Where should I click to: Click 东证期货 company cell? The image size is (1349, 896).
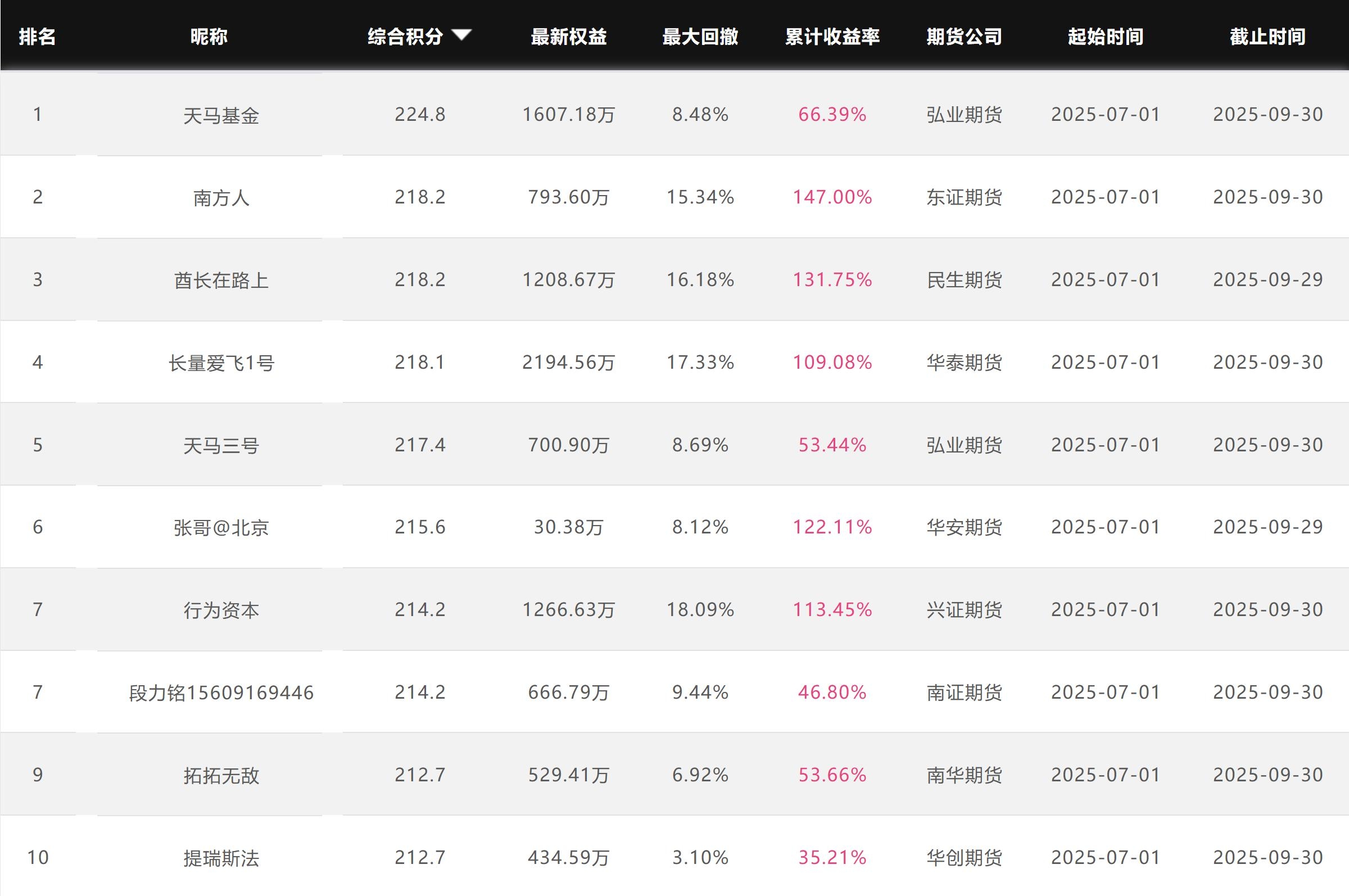click(x=964, y=198)
